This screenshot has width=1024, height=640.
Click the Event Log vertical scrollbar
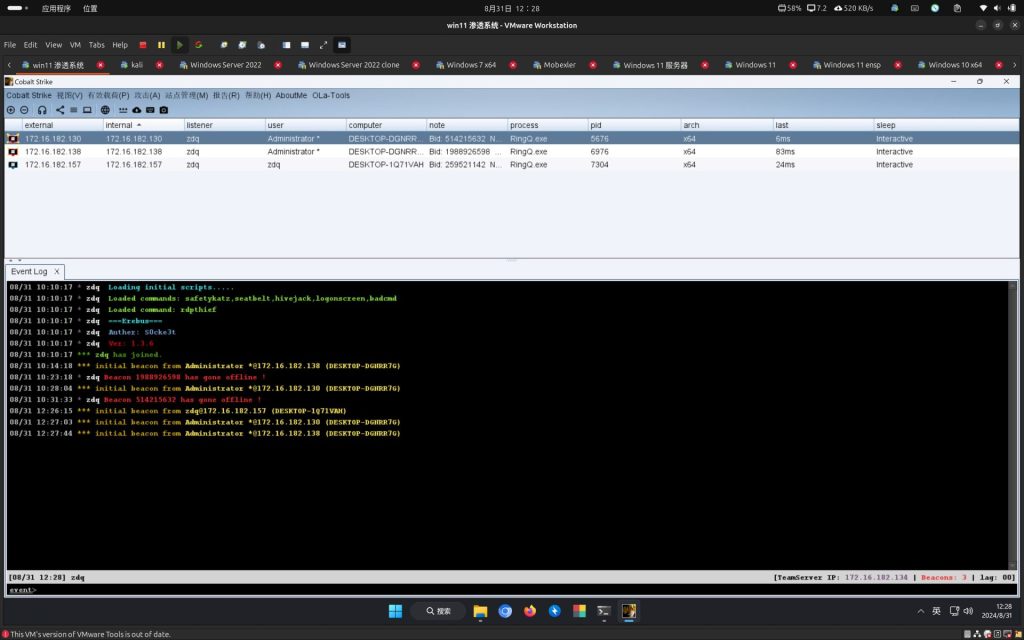pos(1013,426)
